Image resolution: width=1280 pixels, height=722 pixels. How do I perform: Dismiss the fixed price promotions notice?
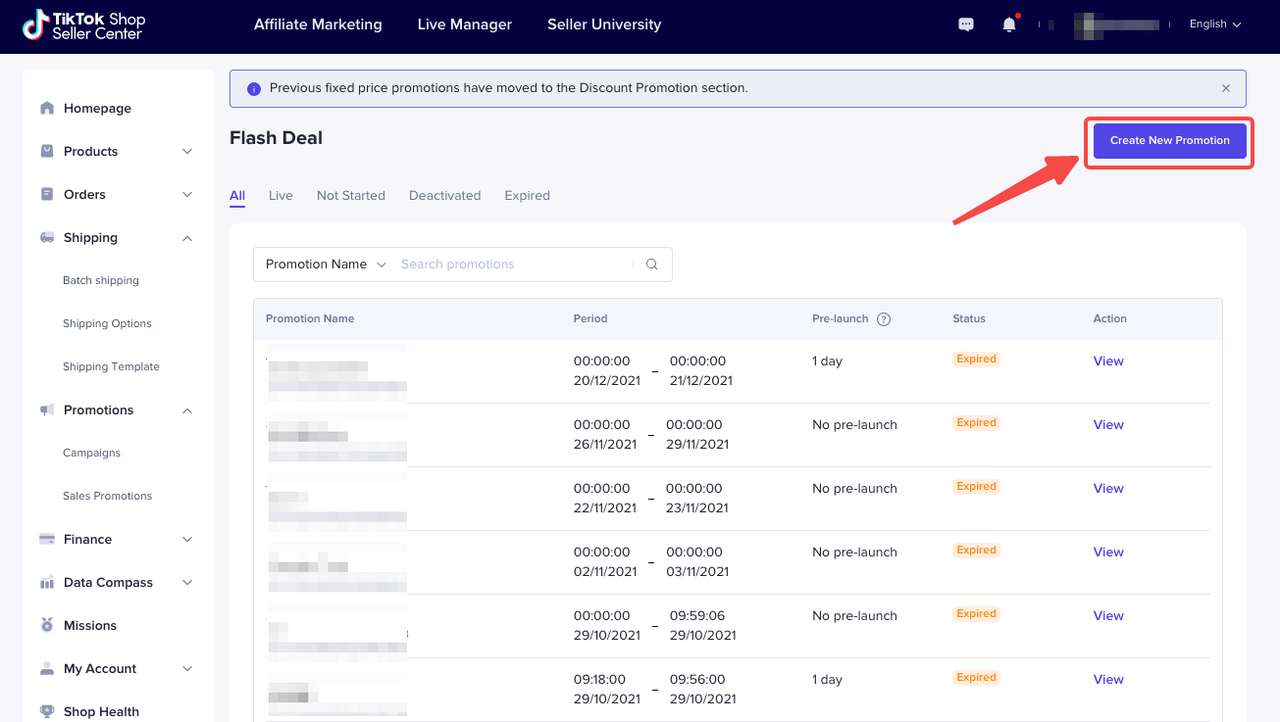(1226, 88)
